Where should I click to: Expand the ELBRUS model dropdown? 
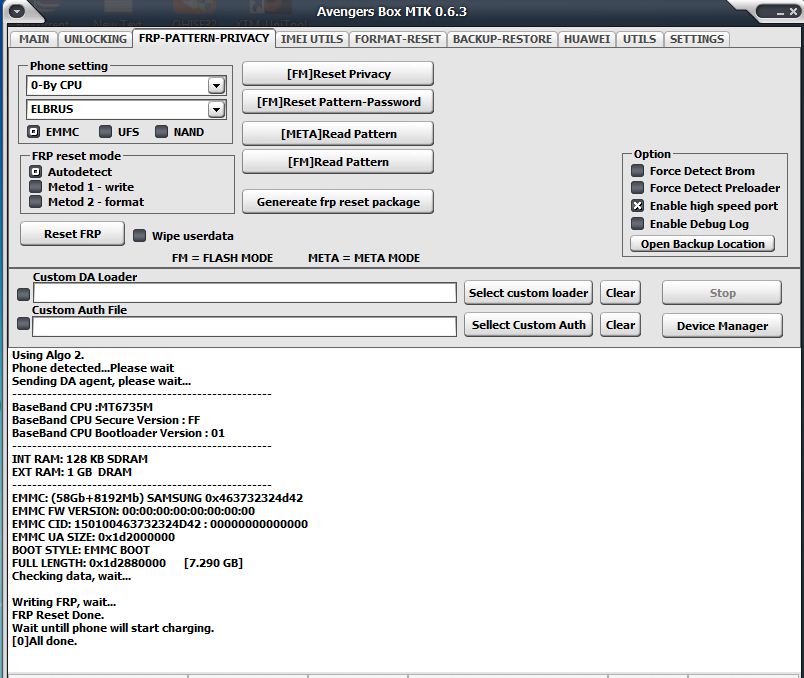coord(216,109)
